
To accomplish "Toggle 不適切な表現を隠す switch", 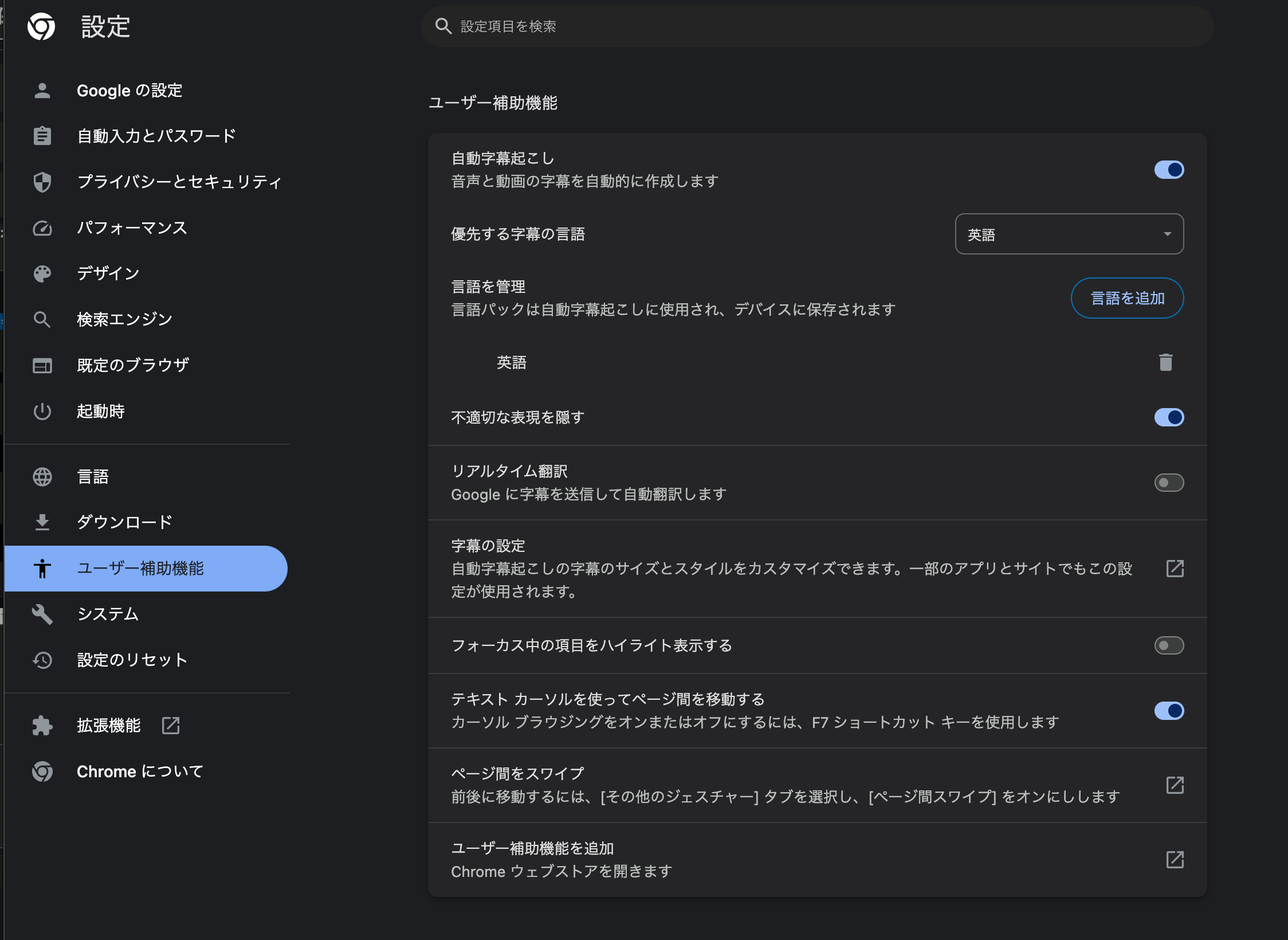I will pos(1169,417).
